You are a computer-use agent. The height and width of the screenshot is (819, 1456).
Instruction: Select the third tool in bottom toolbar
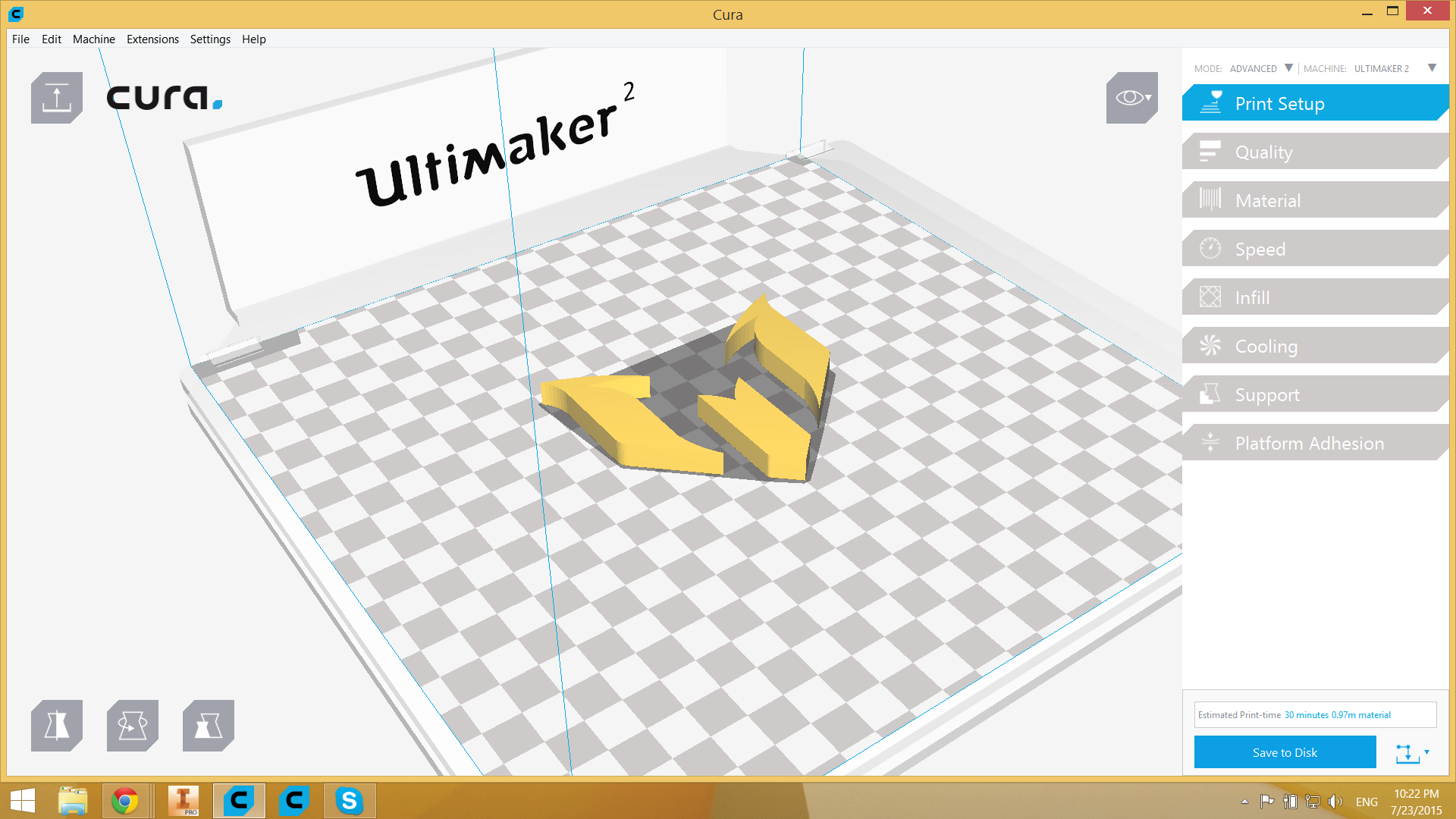pos(209,726)
